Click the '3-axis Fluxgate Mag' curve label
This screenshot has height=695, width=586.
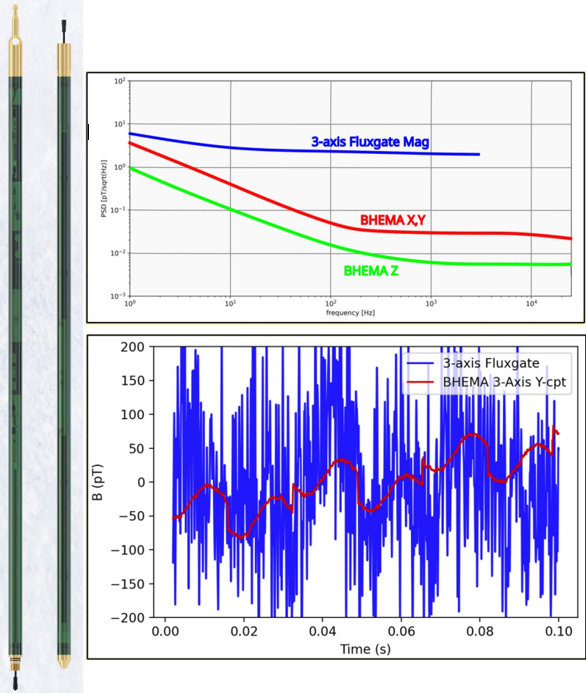point(370,142)
